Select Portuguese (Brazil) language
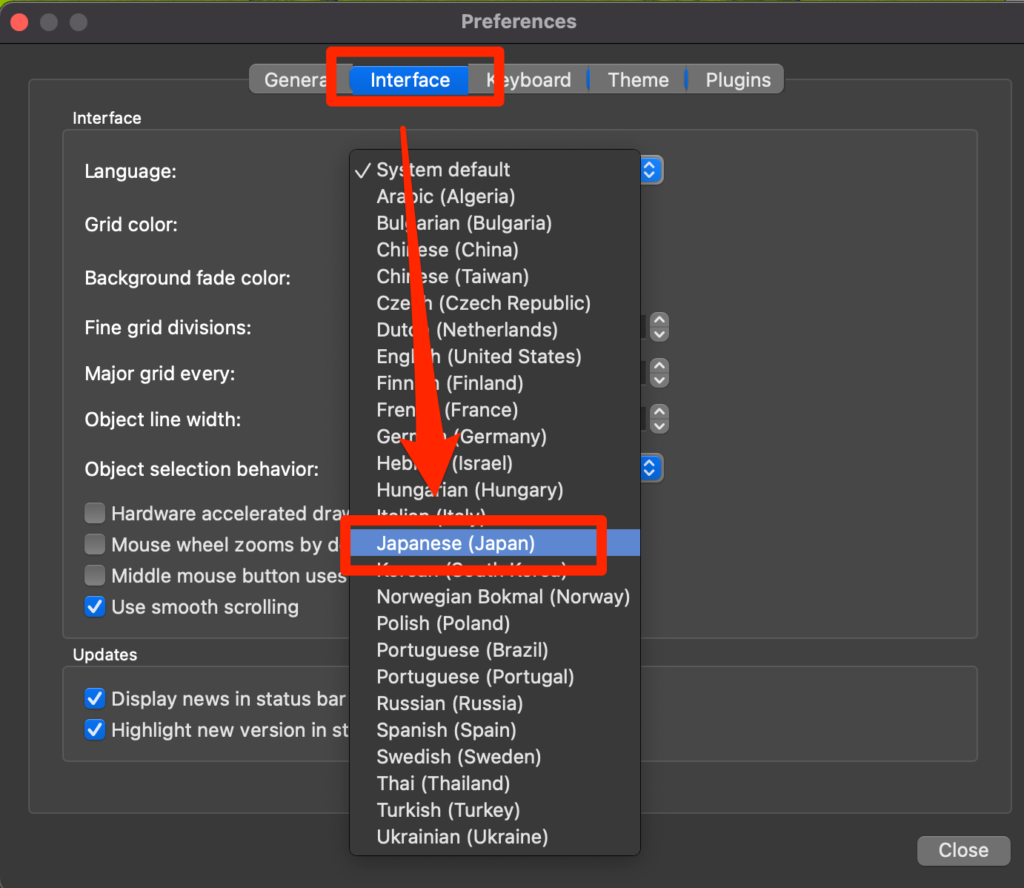Screen dimensions: 1024x888 click(495, 650)
